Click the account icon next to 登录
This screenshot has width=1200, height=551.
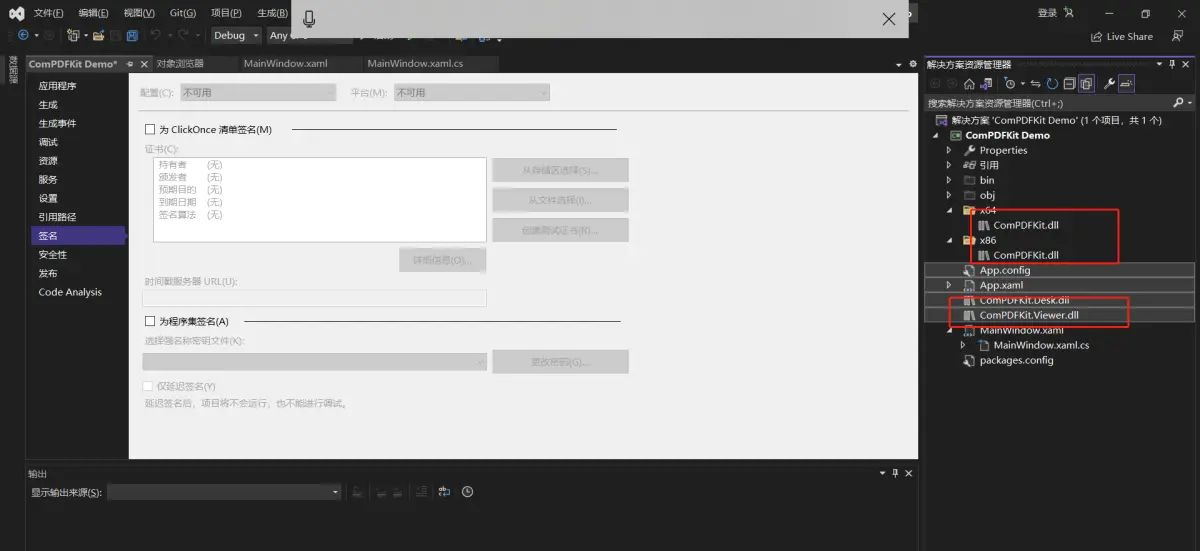tap(1069, 13)
